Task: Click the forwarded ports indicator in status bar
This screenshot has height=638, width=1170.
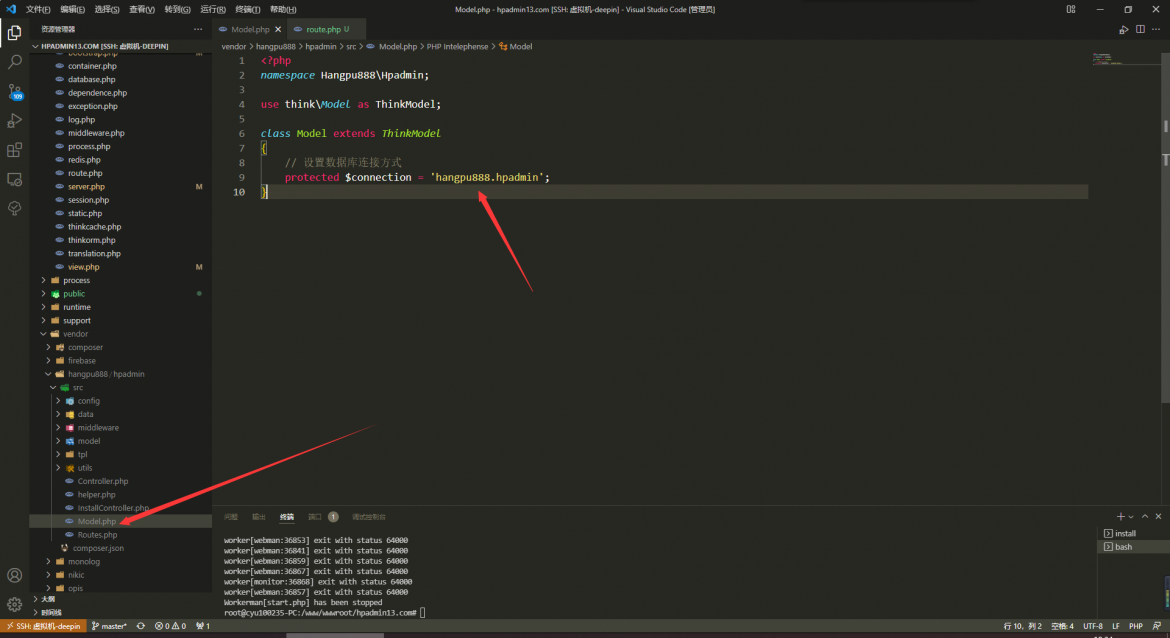Action: [202, 626]
